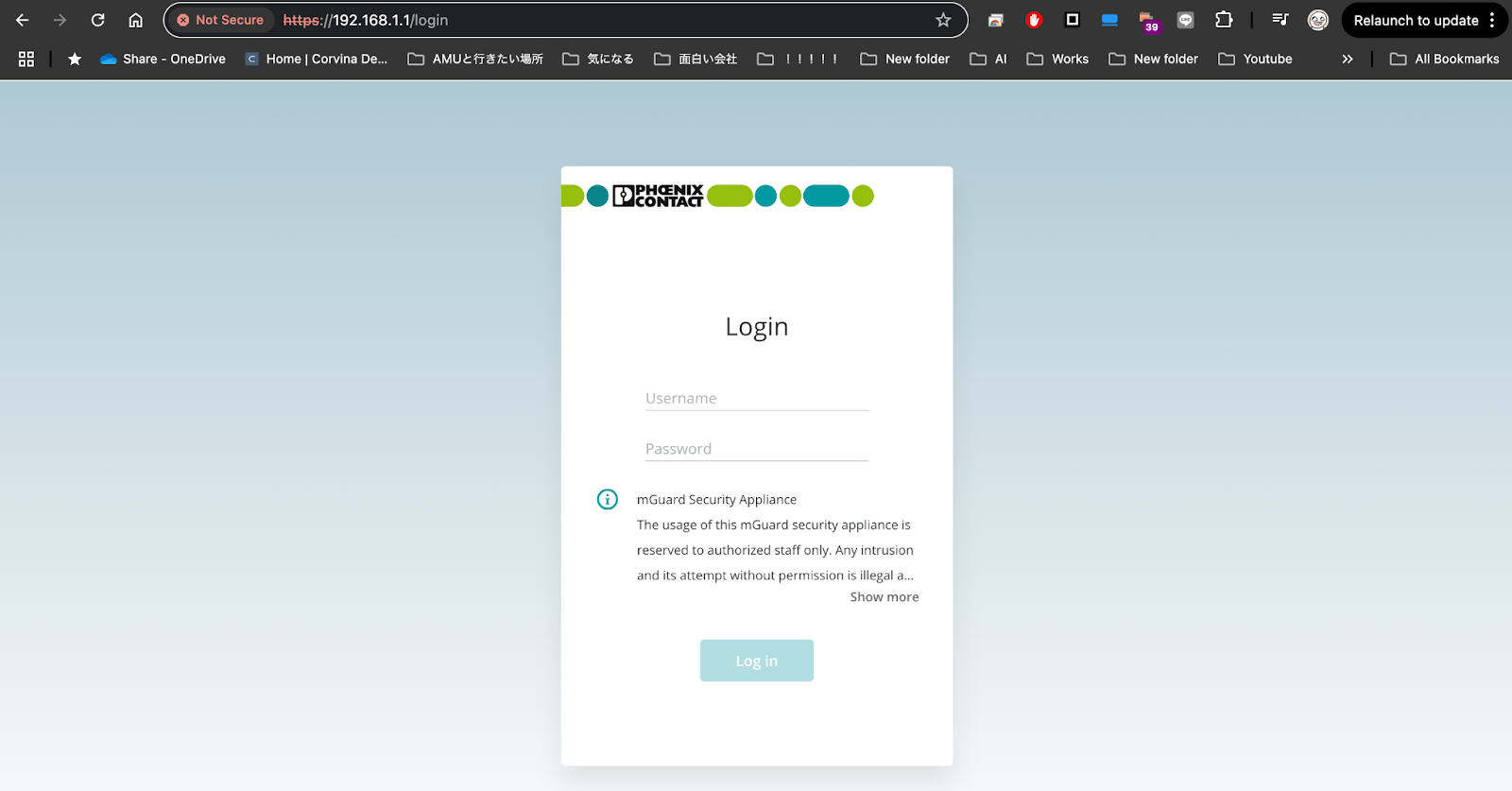Open the extension icon left of the red hand
Image resolution: width=1512 pixels, height=791 pixels.
996,20
